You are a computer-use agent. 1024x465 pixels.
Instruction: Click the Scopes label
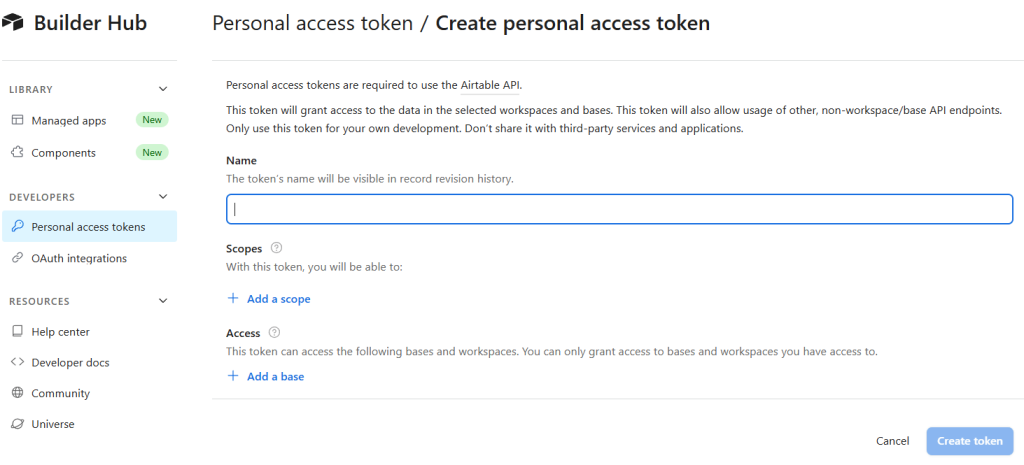coord(244,248)
